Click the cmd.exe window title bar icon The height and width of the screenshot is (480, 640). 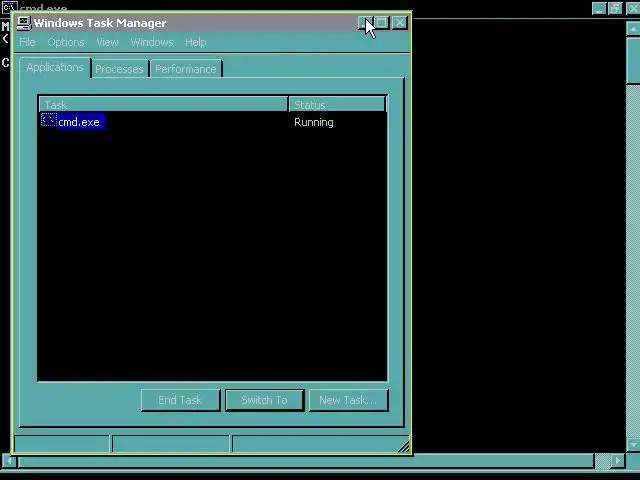(x=9, y=7)
